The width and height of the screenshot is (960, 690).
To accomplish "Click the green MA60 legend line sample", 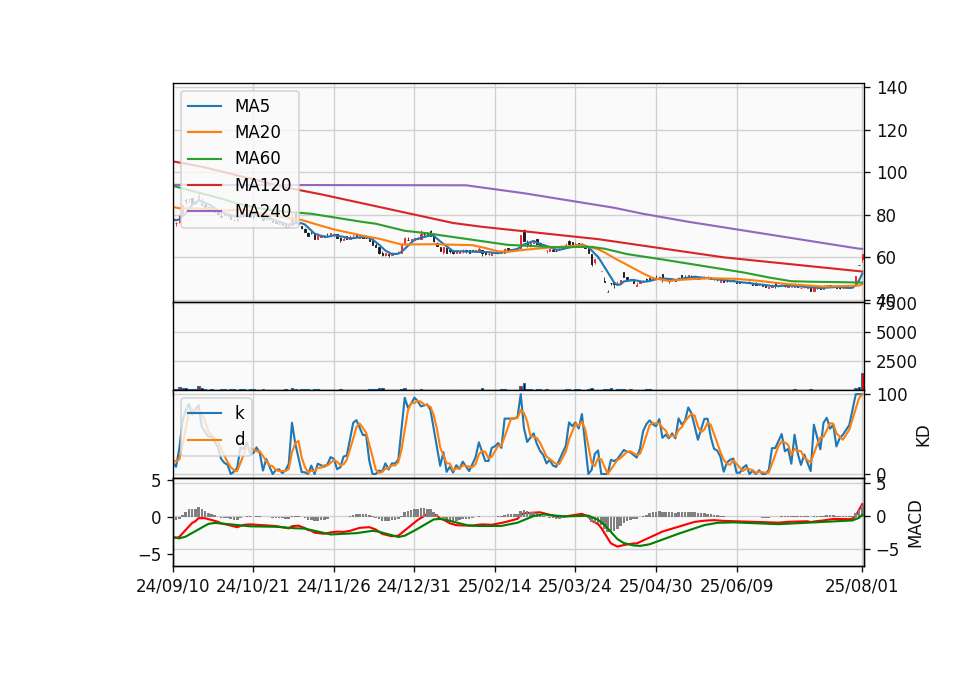I will tap(204, 159).
